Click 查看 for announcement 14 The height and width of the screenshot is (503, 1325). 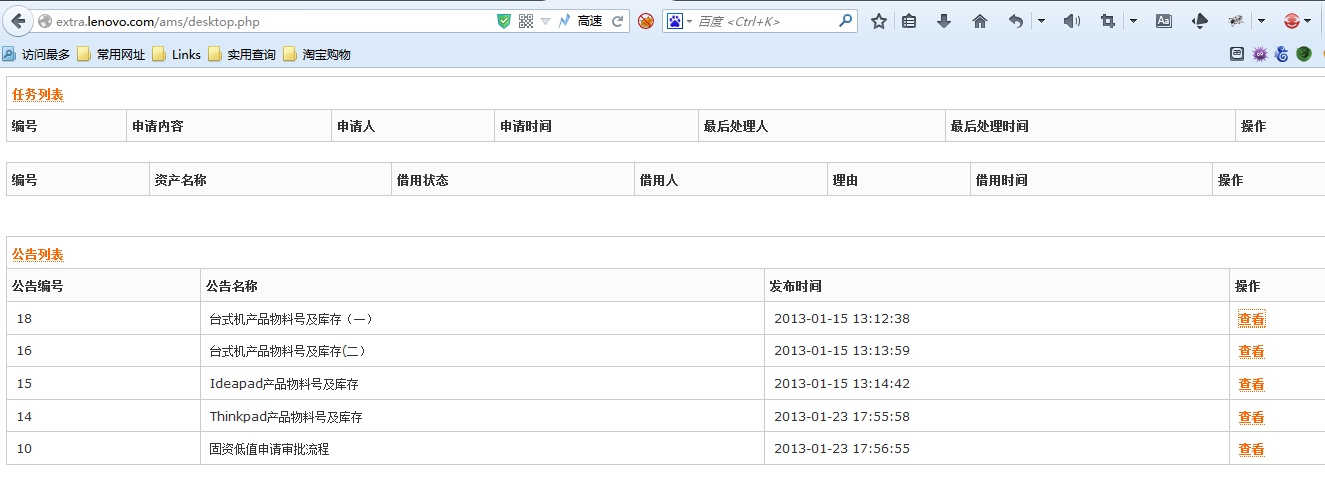(1251, 417)
